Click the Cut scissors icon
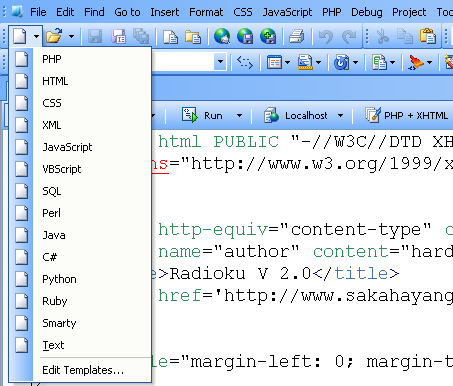This screenshot has height=386, width=453. (x=382, y=36)
